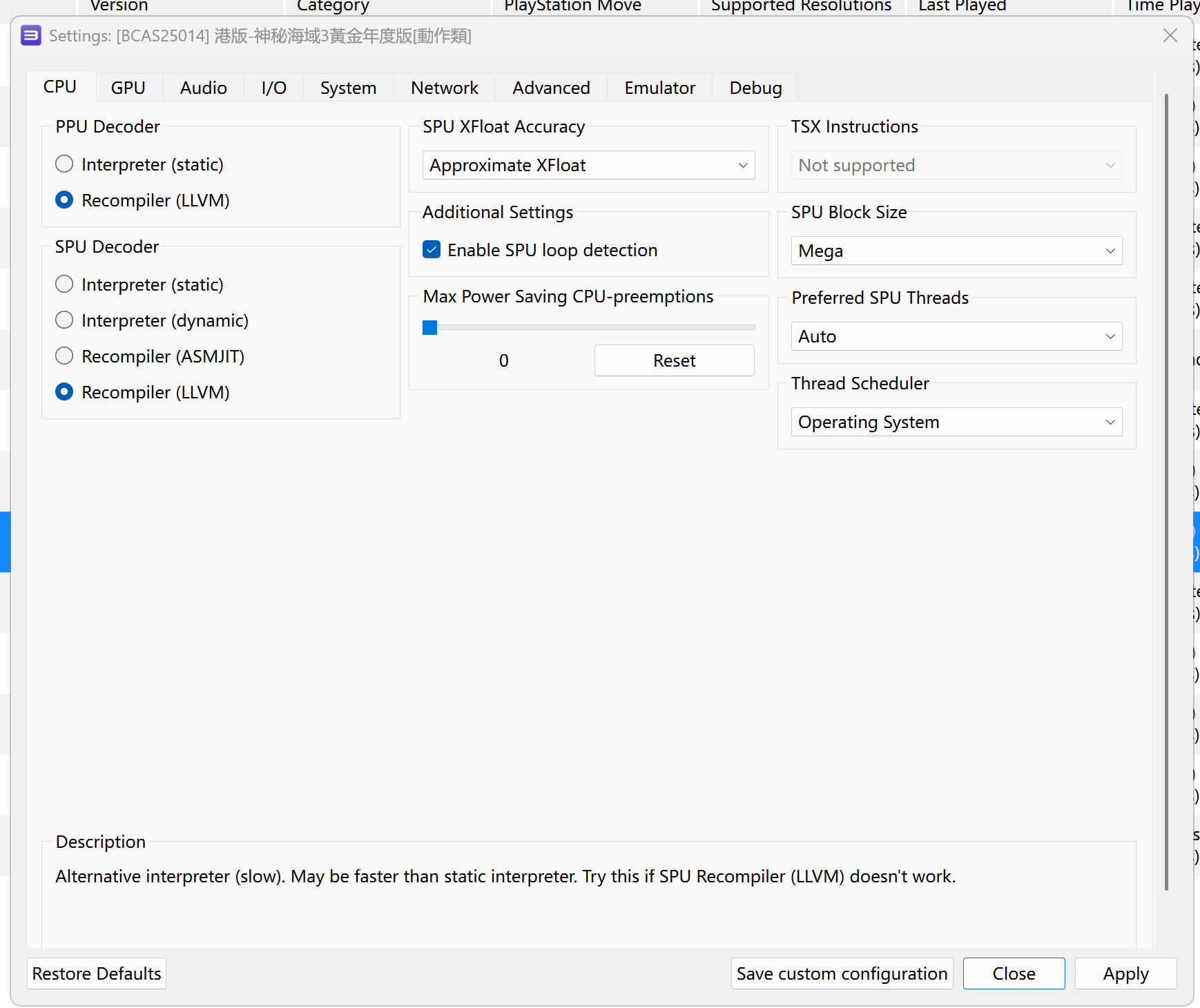This screenshot has width=1200, height=1008.
Task: Open the TSX Instructions dropdown
Action: pos(956,165)
